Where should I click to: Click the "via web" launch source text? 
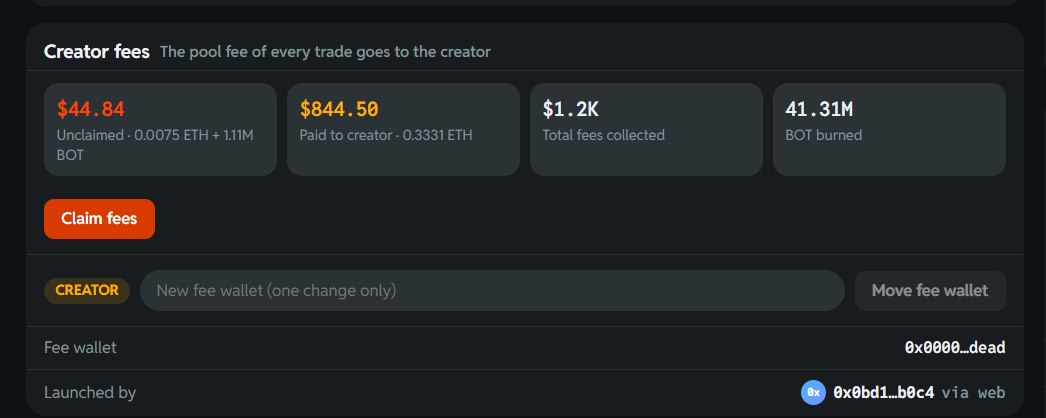[973, 393]
